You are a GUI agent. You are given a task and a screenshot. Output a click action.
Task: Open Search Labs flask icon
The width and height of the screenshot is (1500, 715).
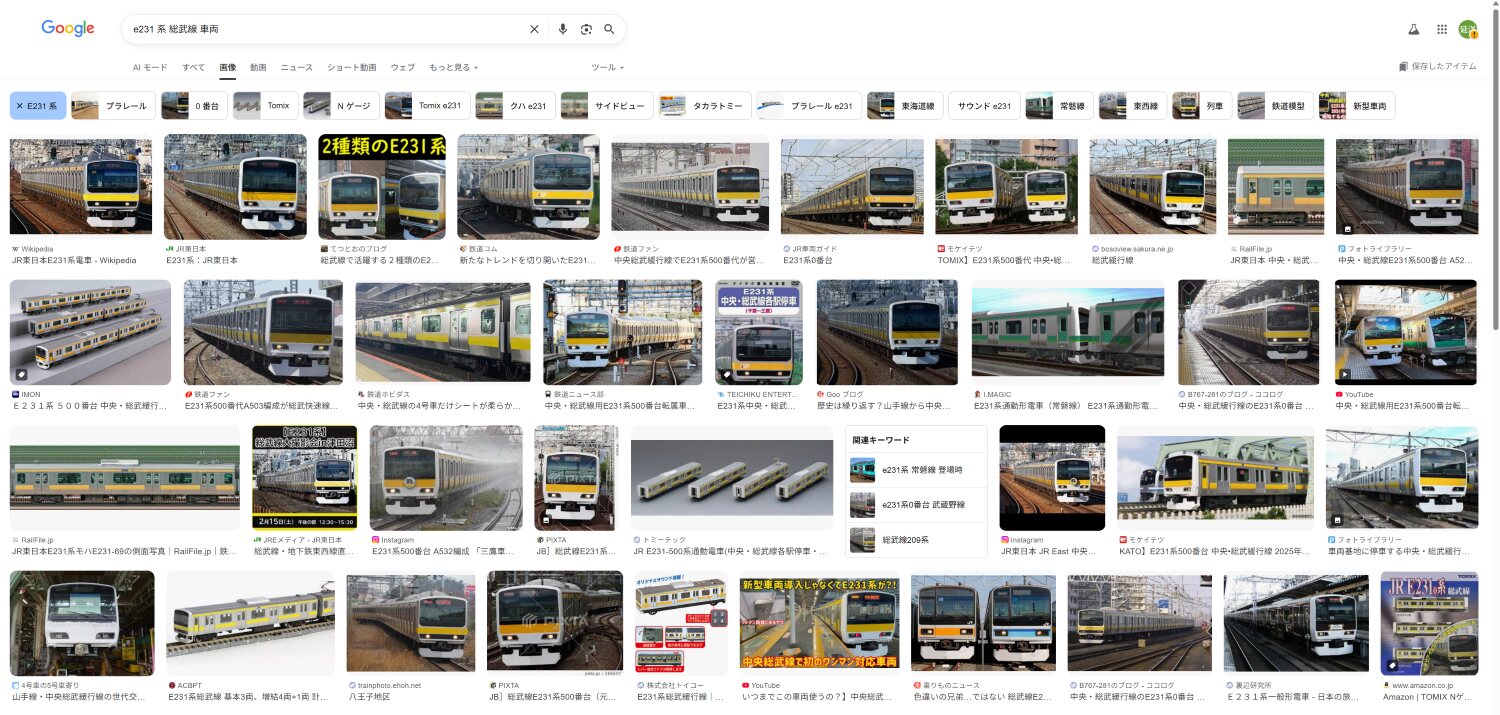click(1414, 30)
